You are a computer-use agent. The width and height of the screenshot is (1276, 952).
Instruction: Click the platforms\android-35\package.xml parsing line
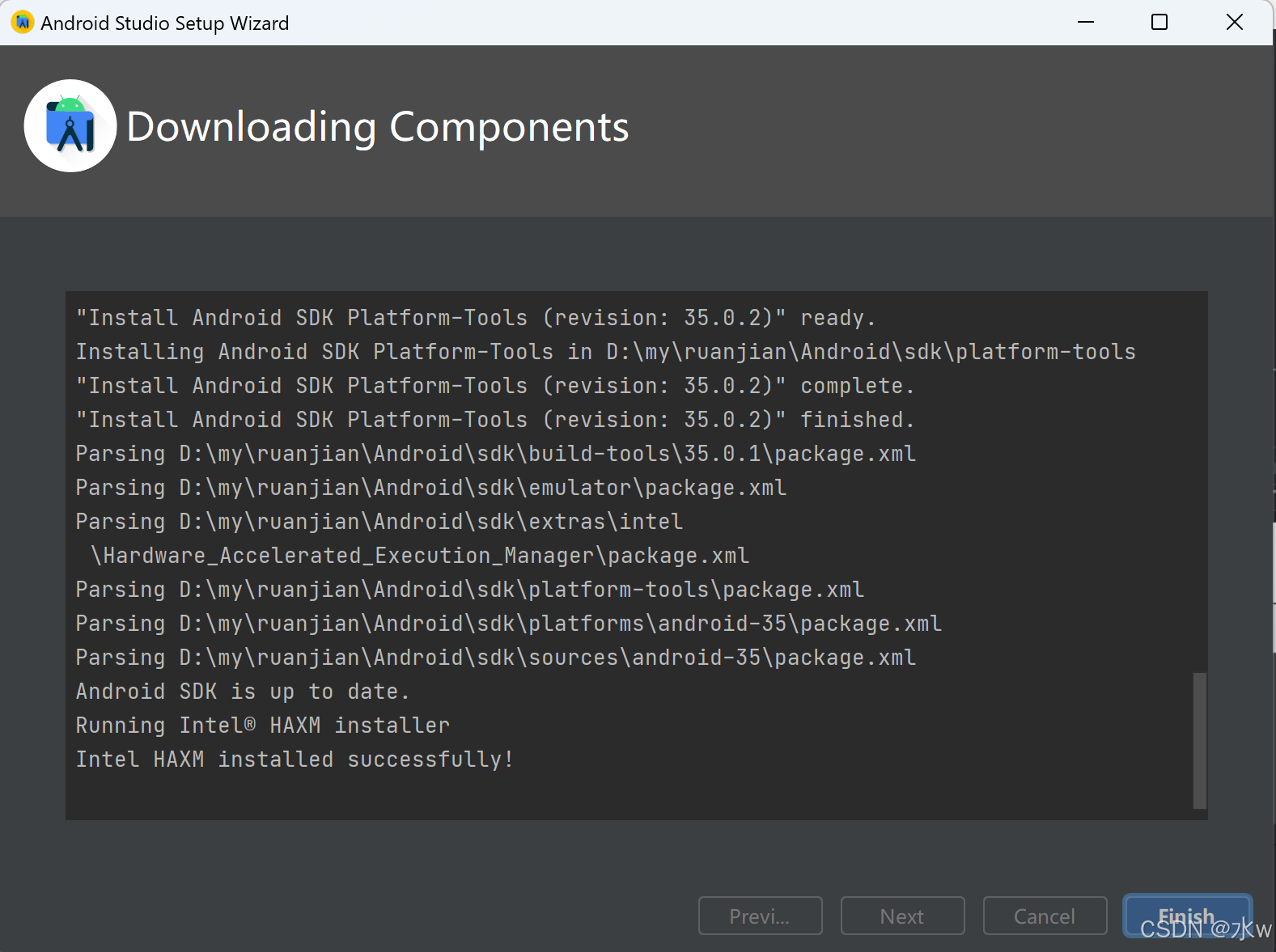coord(508,623)
